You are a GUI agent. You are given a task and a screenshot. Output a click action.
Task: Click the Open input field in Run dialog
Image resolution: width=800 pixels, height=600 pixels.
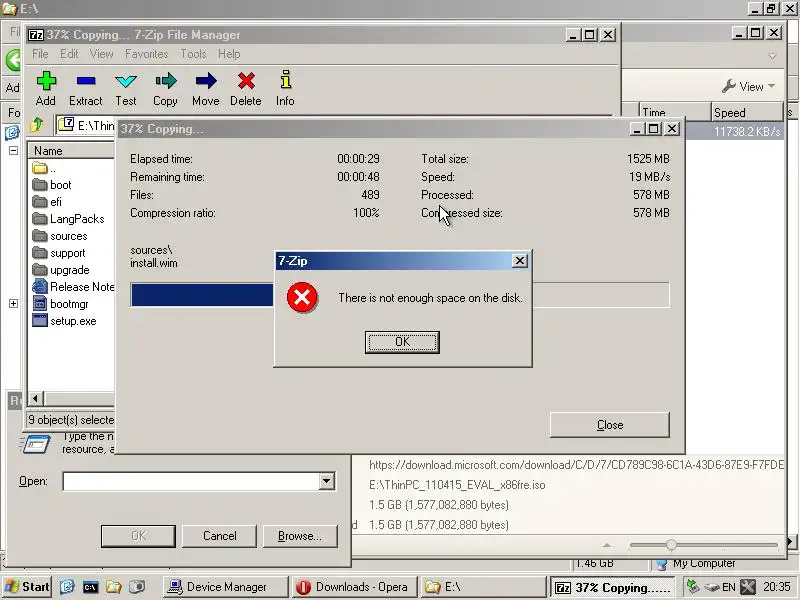[x=192, y=481]
